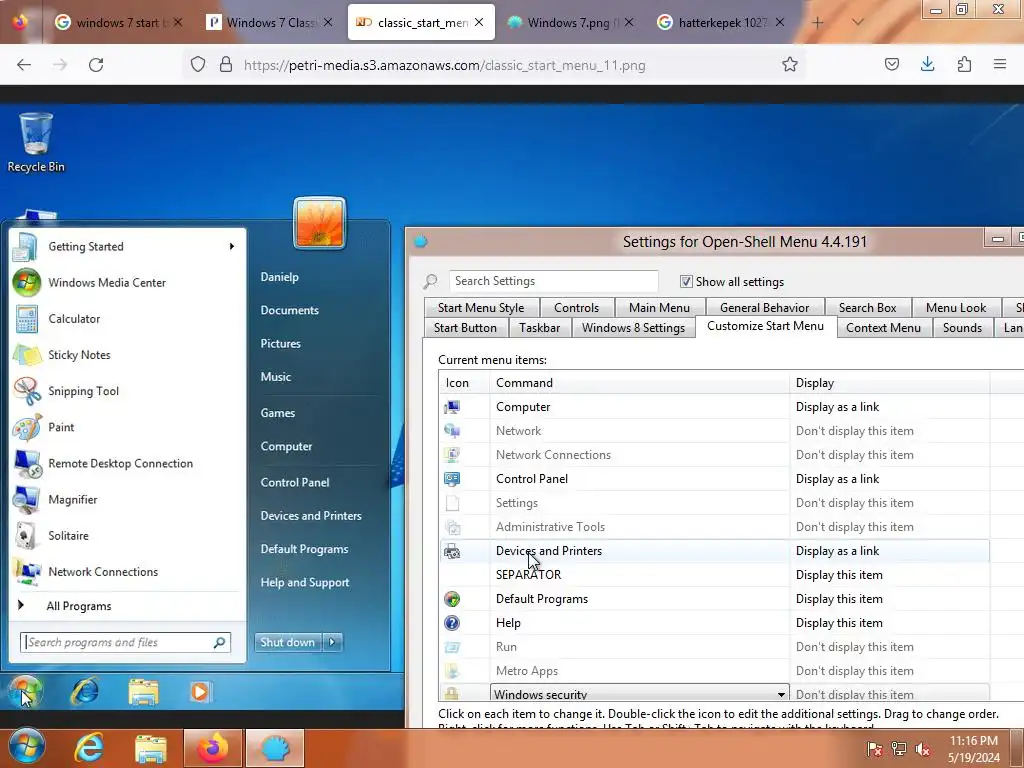1024x768 pixels.
Task: Open Windows Start button on taskbar
Action: [27, 748]
